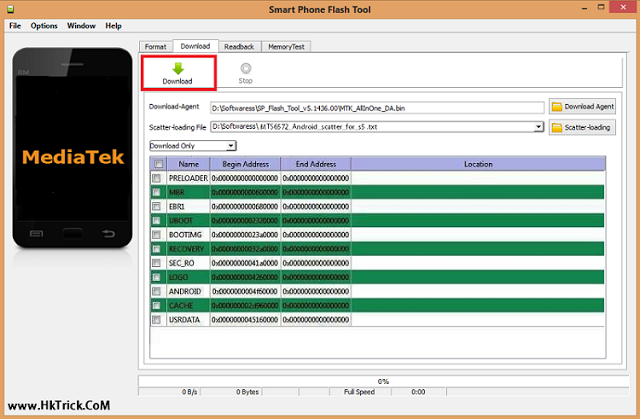Expand the Scatter-loading File dropdown arrow
Image resolution: width=640 pixels, height=419 pixels.
tap(538, 127)
